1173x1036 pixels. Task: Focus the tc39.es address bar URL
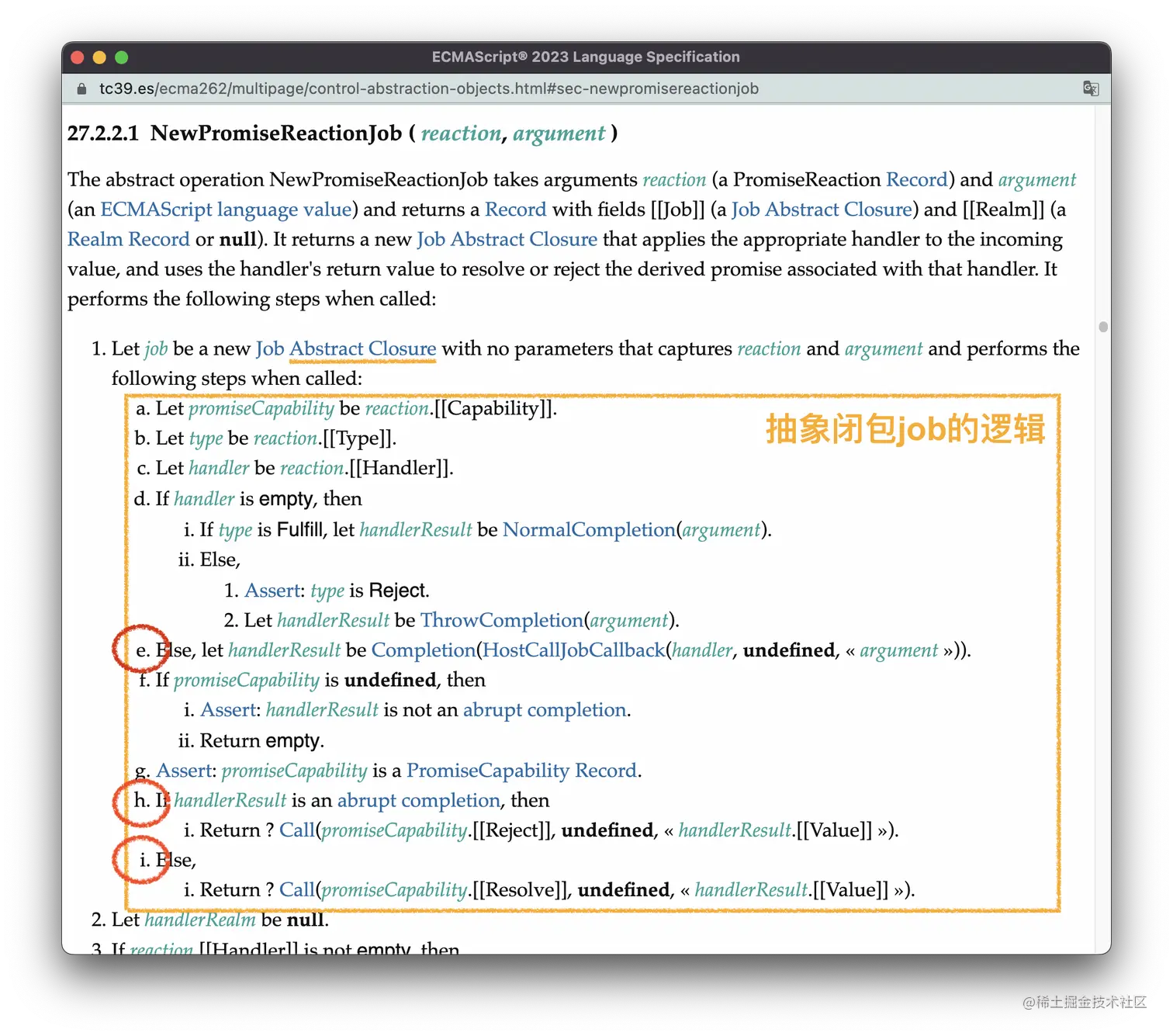click(x=429, y=88)
